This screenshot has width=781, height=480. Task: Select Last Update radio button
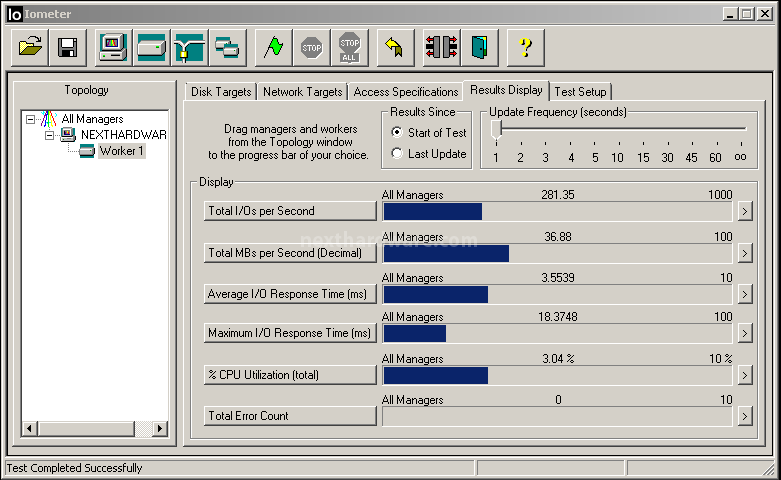(397, 153)
